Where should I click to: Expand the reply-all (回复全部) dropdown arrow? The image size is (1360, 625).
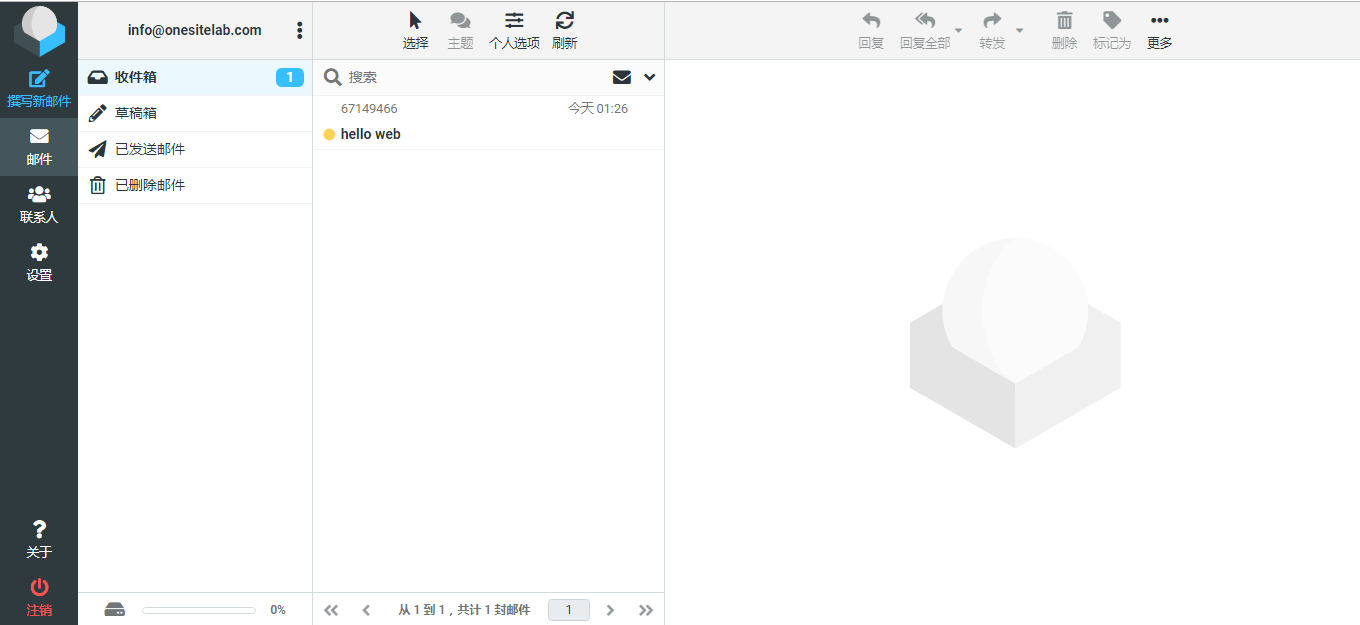[958, 31]
